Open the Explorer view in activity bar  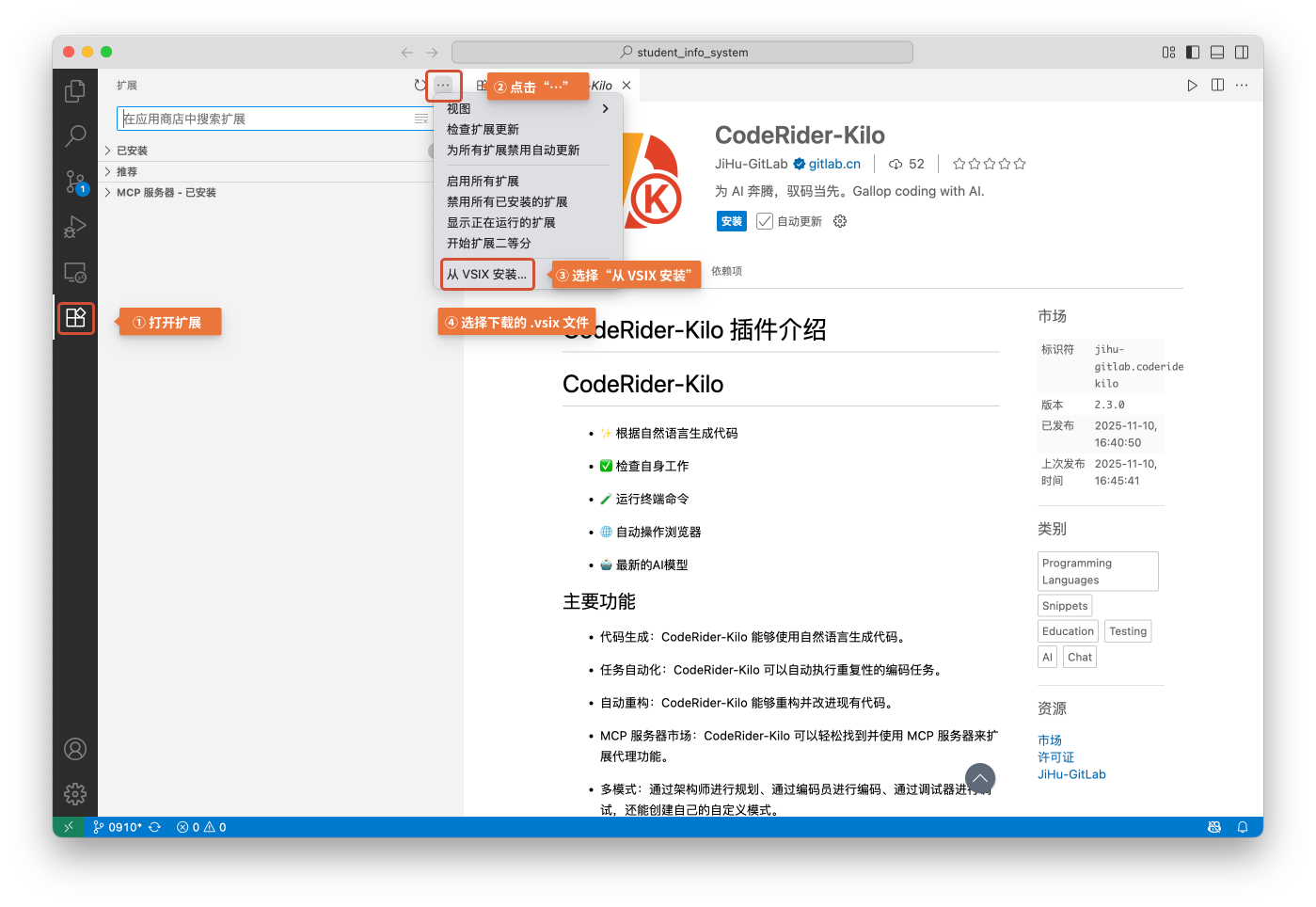75,91
